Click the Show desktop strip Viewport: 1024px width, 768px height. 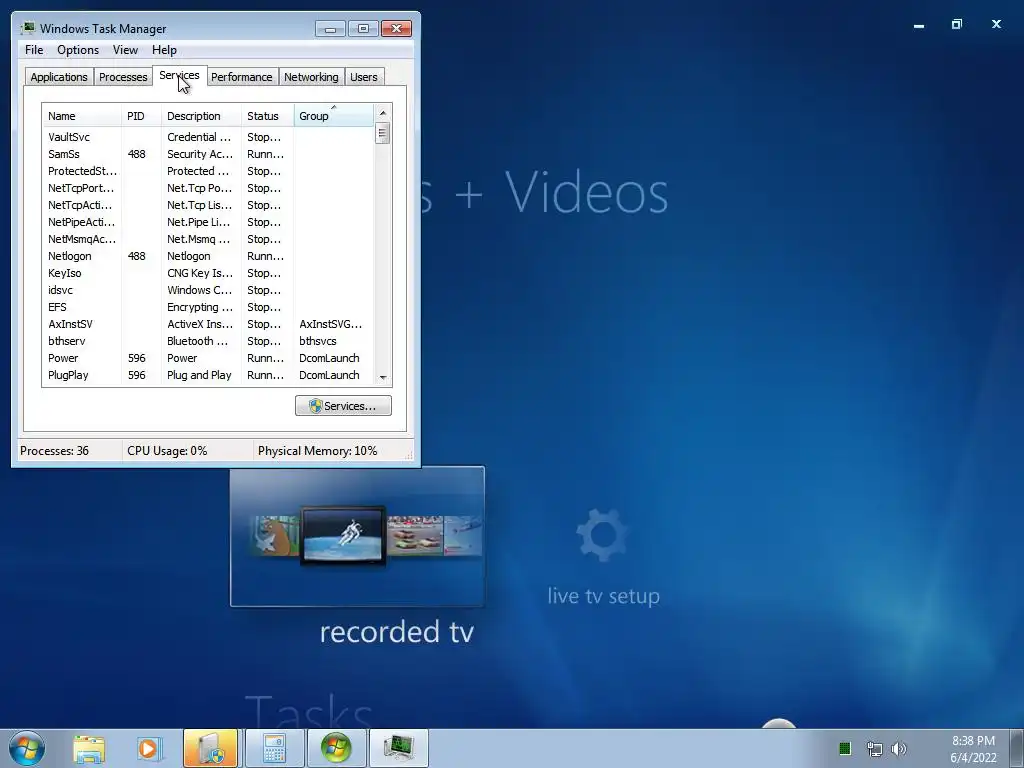click(x=1017, y=748)
